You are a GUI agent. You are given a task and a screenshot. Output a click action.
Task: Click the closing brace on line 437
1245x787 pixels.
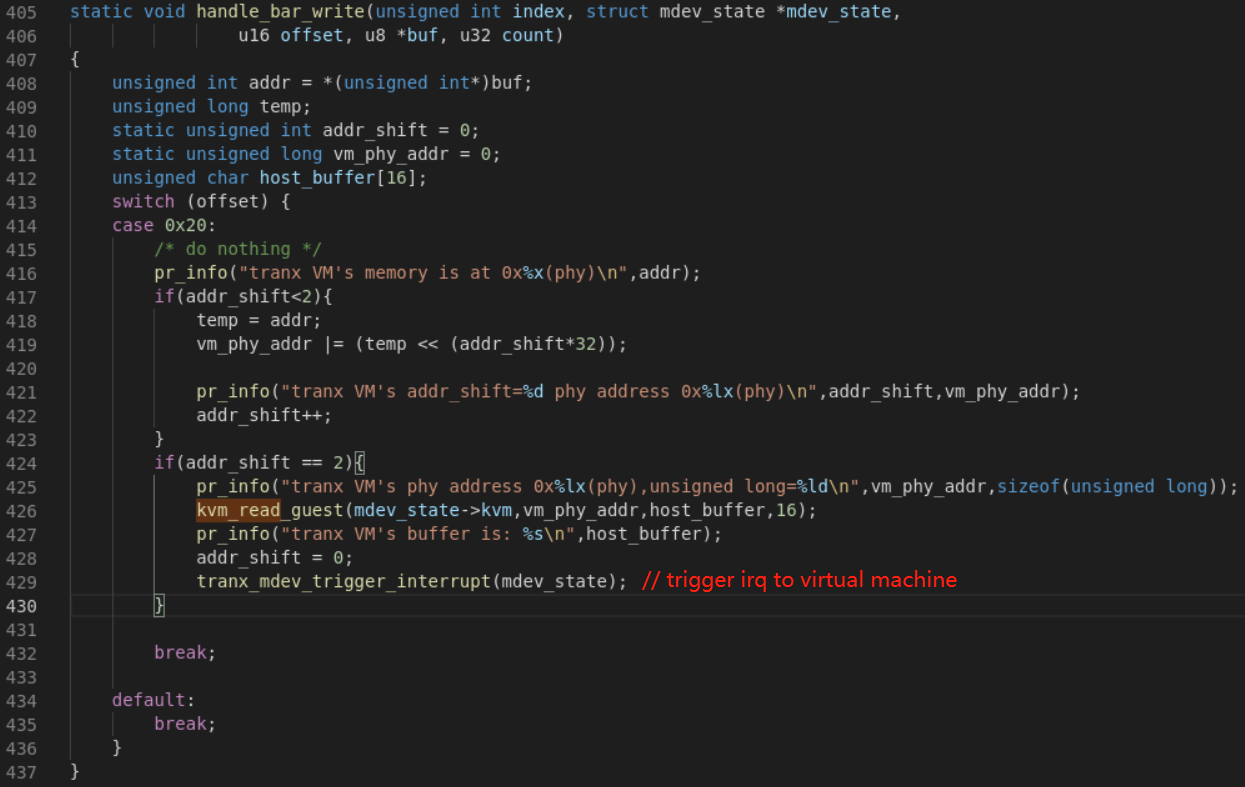74,771
